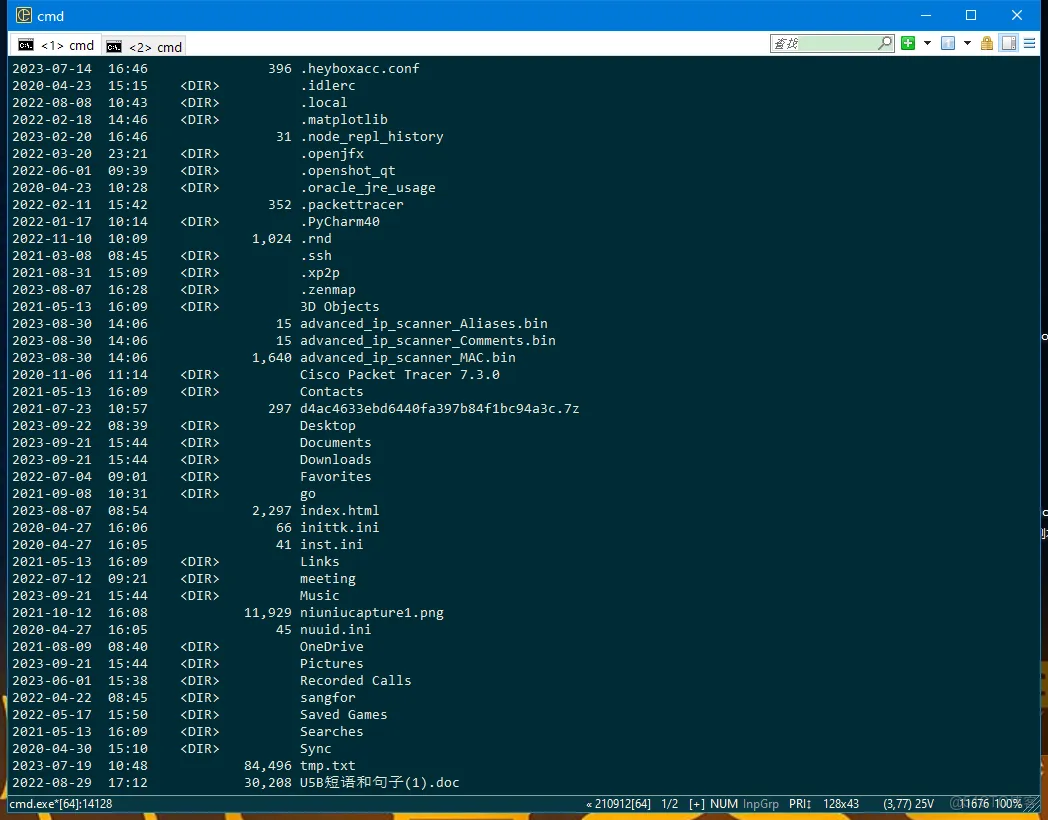This screenshot has width=1048, height=820.
Task: Click the « arrows in status bar
Action: pos(589,804)
